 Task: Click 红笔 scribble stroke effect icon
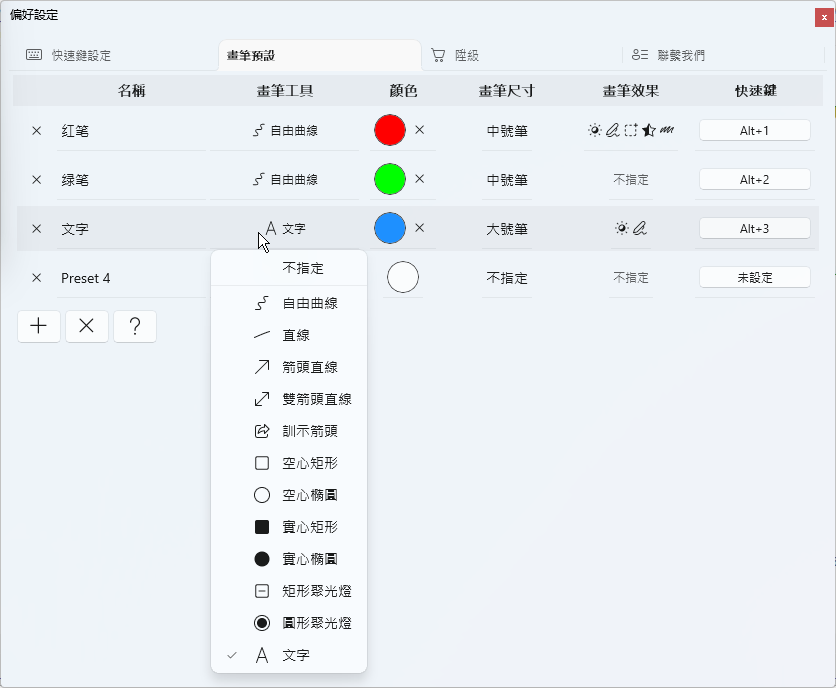click(667, 130)
